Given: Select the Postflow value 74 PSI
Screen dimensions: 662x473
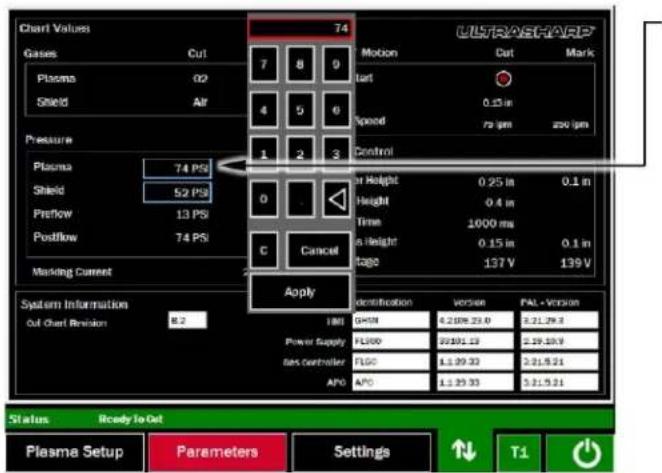Looking at the screenshot, I should (x=192, y=238).
